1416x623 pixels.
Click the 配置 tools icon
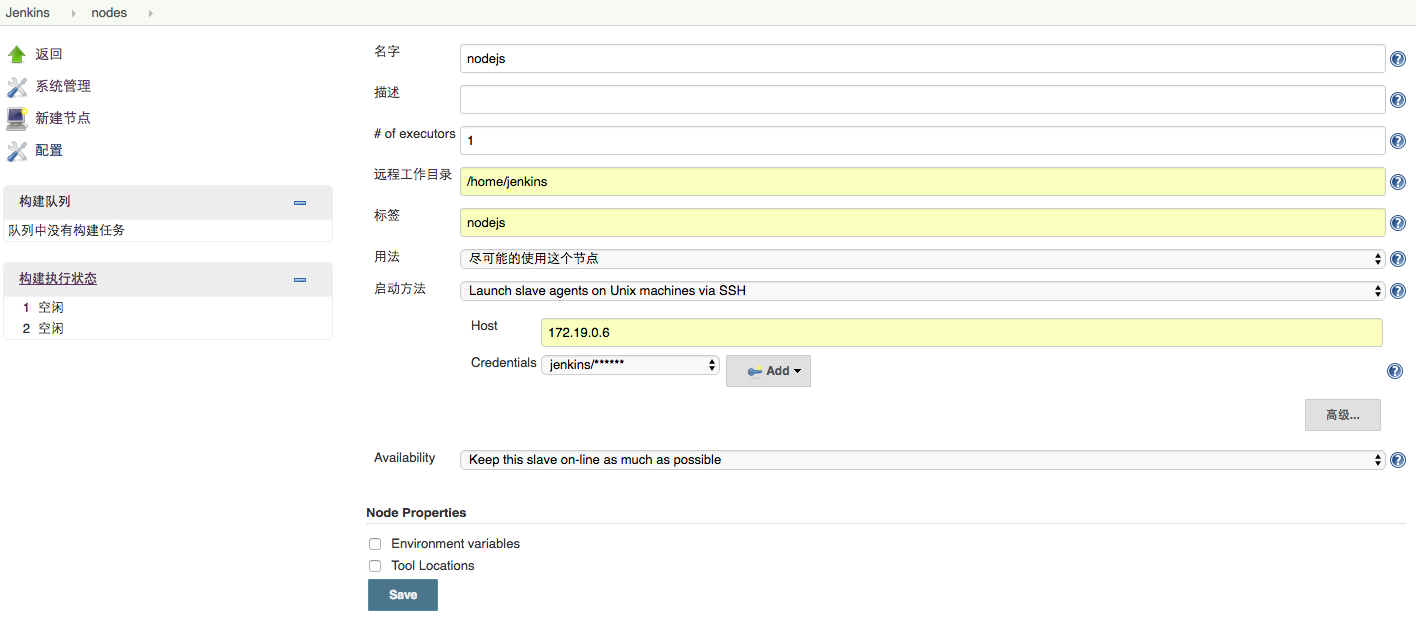point(17,150)
